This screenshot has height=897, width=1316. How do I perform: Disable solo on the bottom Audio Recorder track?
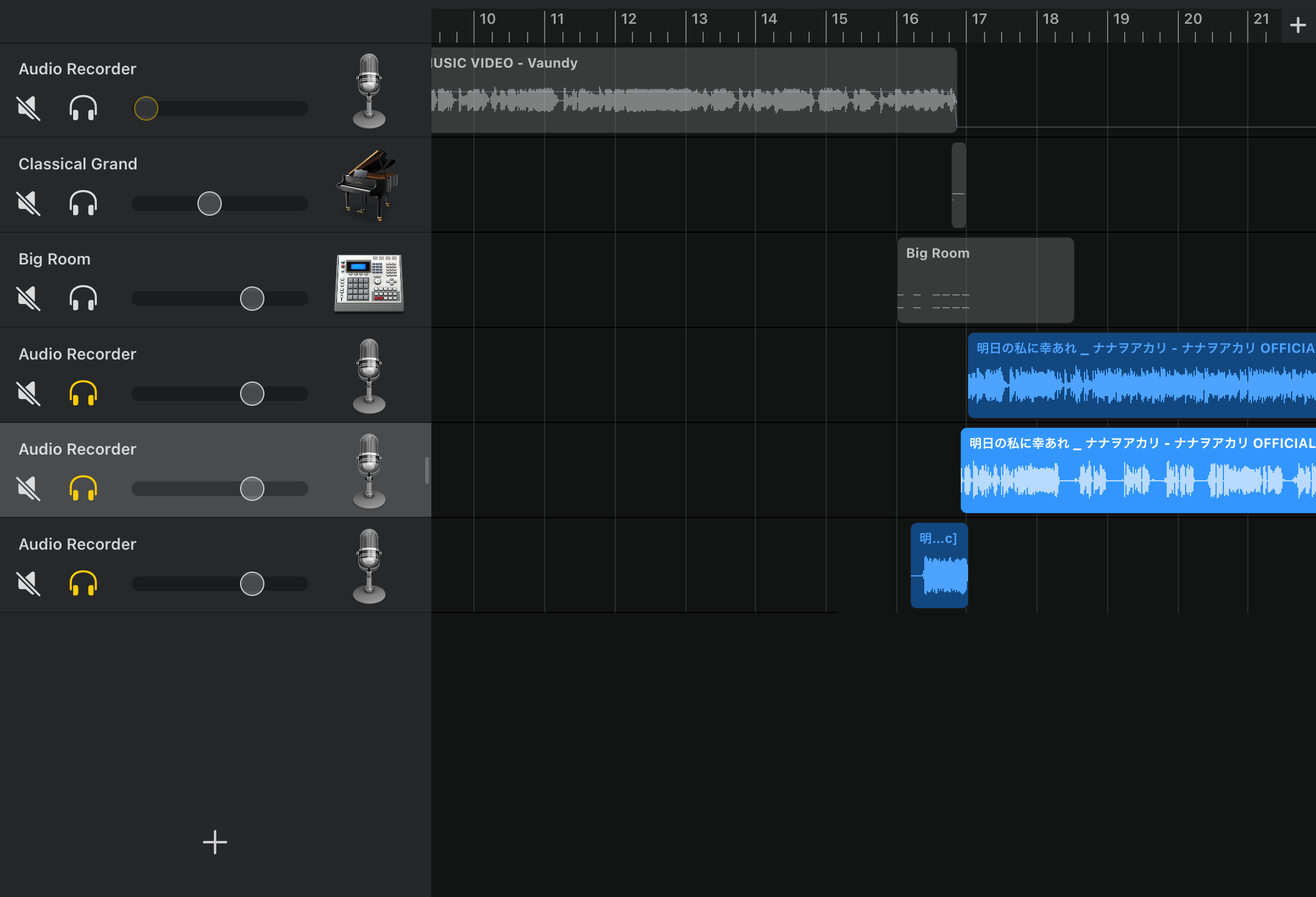(x=83, y=584)
